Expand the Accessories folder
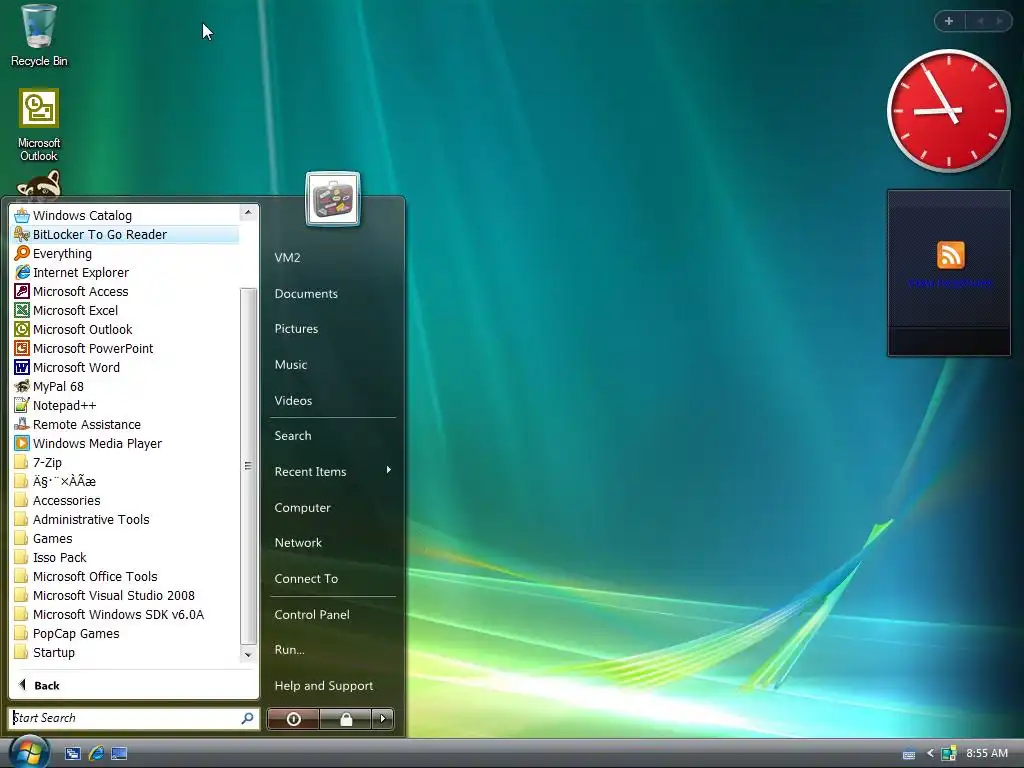Image resolution: width=1024 pixels, height=768 pixels. pyautogui.click(x=125, y=500)
